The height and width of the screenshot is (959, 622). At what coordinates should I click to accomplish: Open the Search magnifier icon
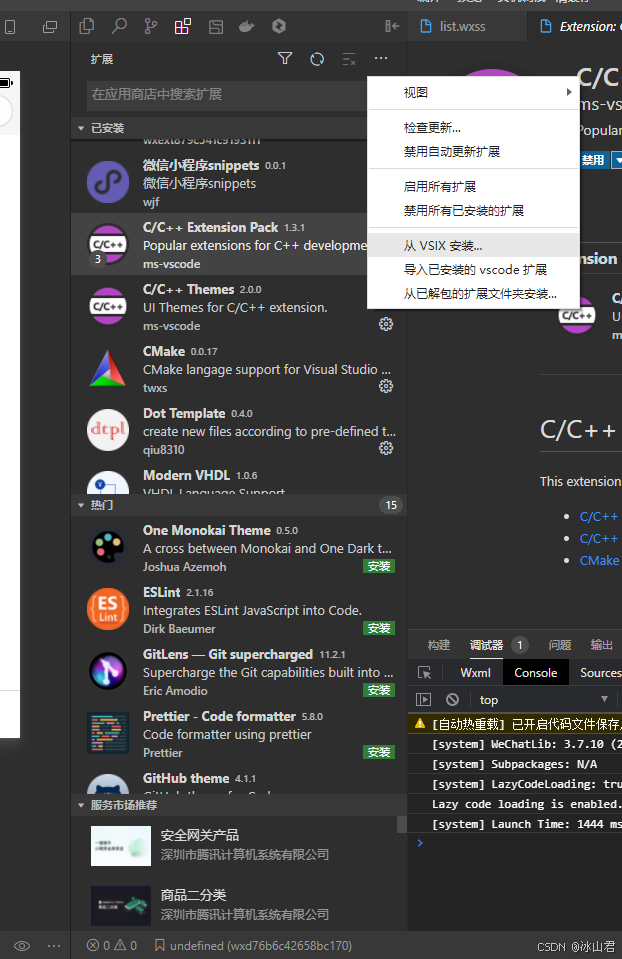(119, 26)
